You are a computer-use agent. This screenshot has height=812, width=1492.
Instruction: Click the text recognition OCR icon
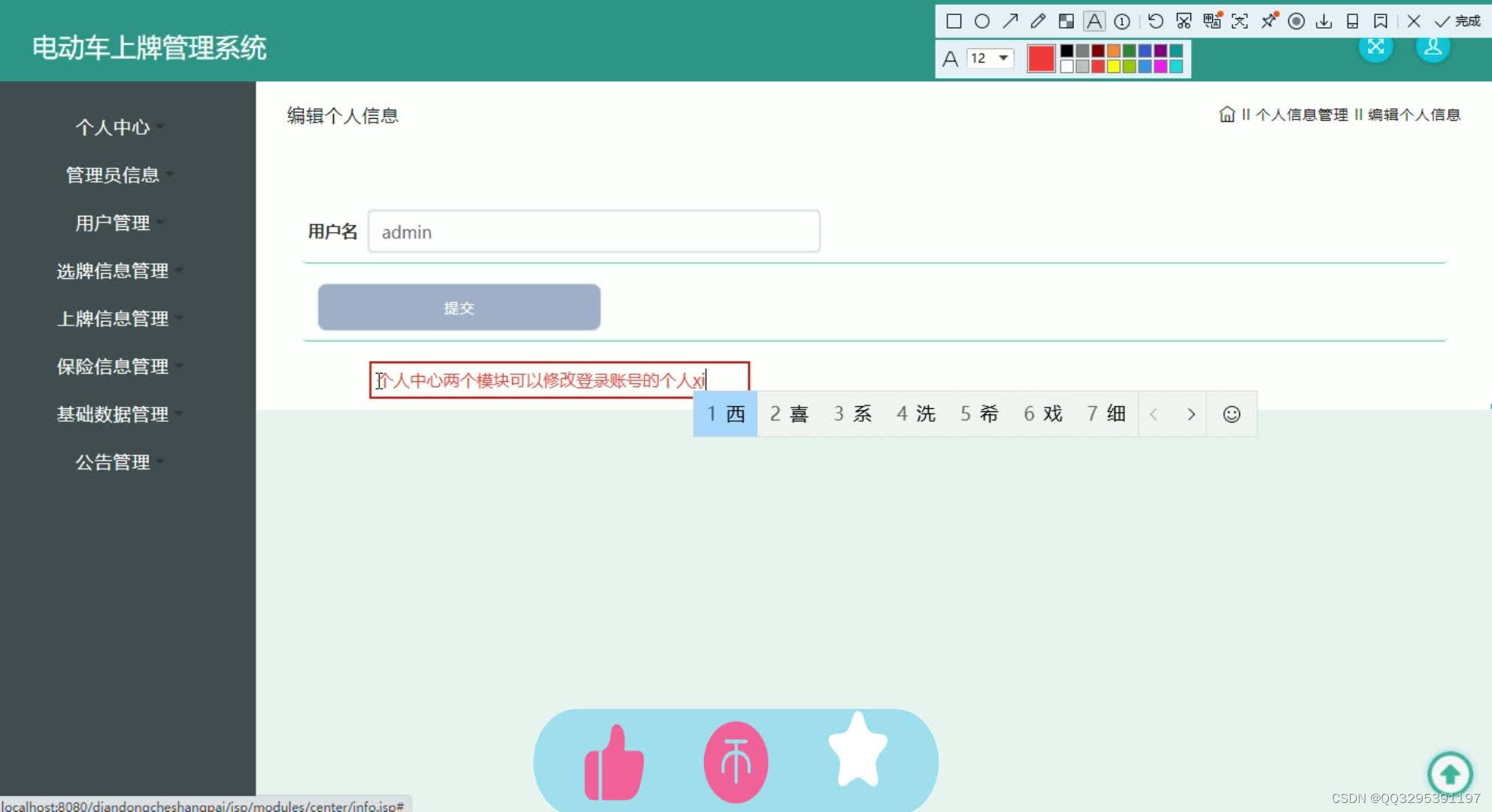click(x=1240, y=21)
